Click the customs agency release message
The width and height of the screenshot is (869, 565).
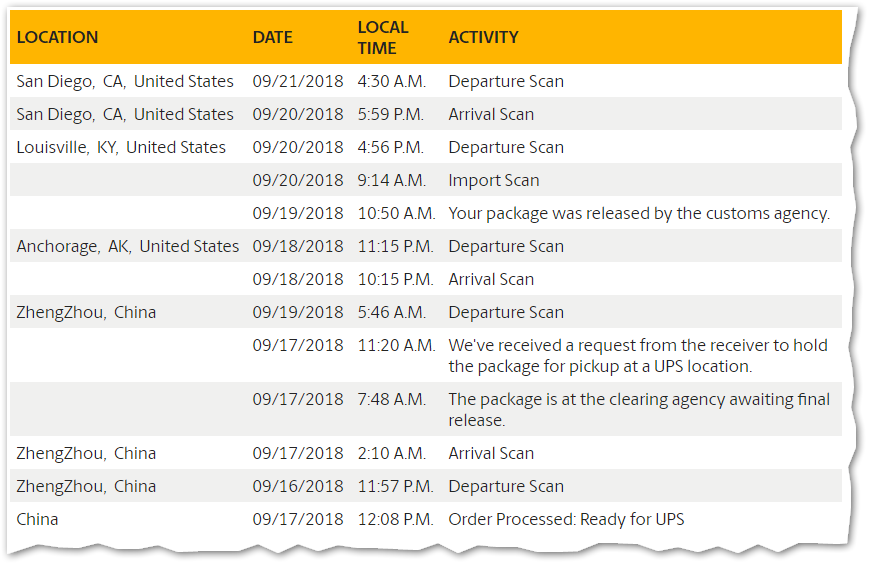point(639,213)
